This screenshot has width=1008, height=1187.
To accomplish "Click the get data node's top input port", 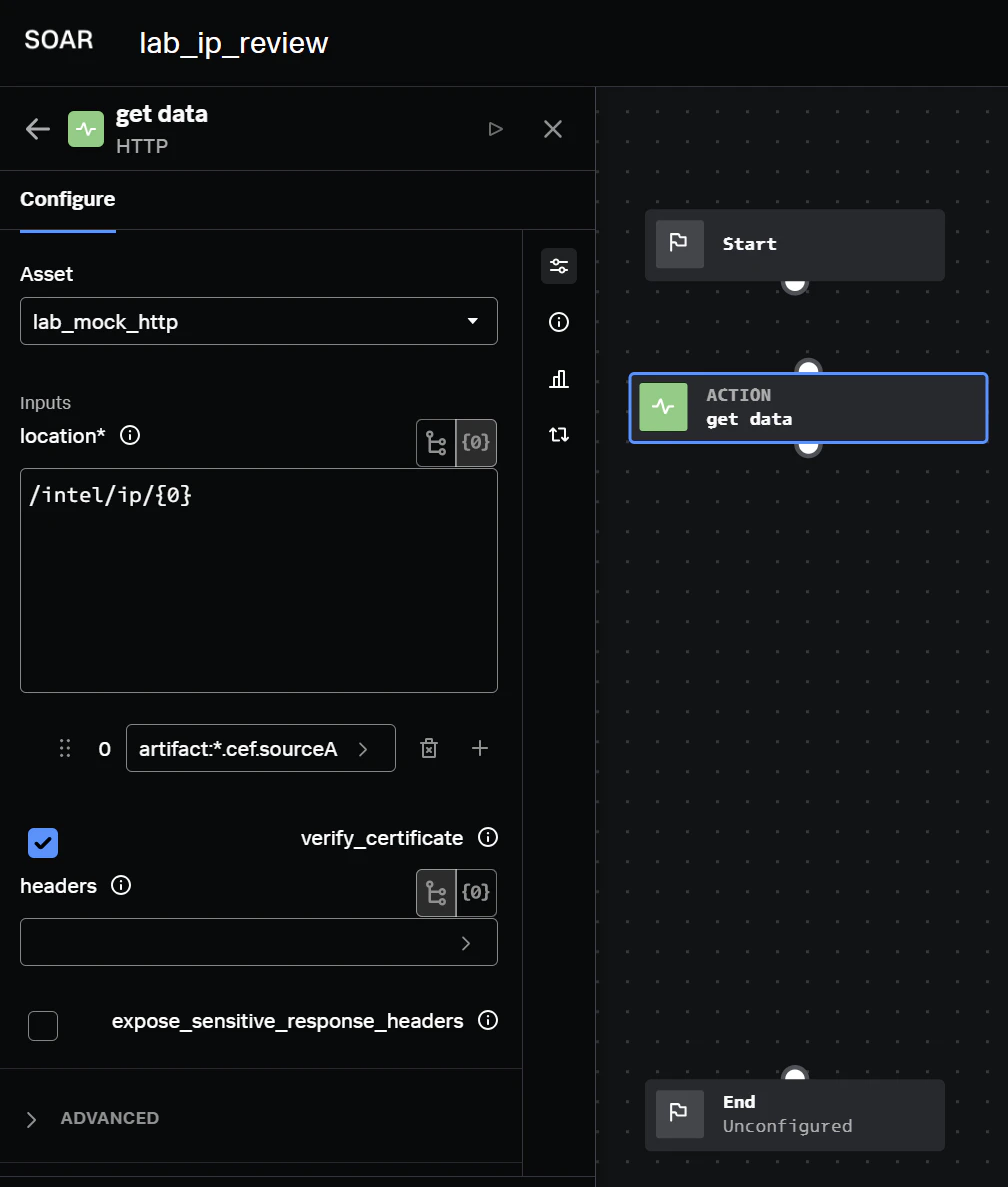I will pos(809,368).
